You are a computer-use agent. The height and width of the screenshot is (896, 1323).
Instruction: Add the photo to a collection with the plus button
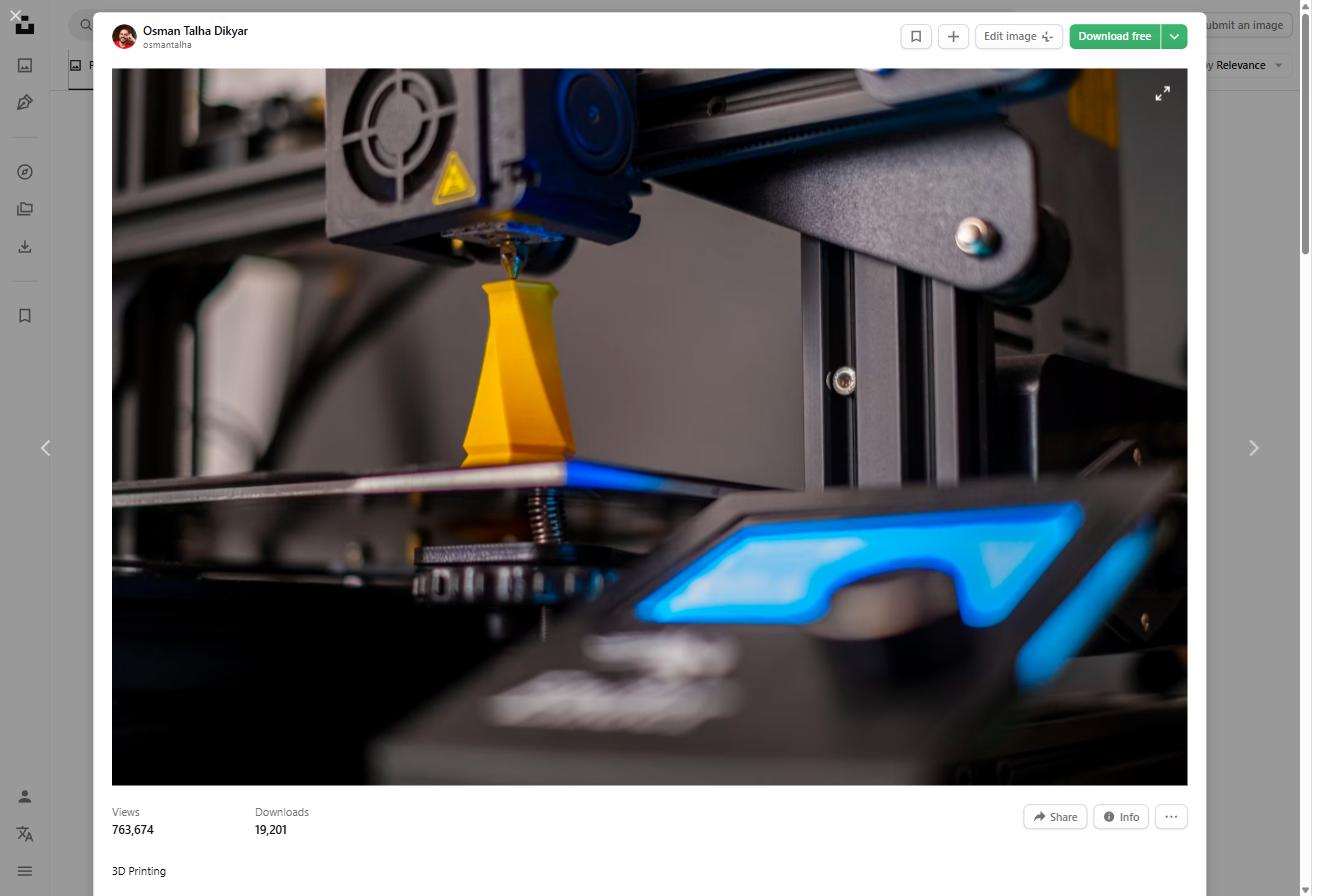[953, 36]
